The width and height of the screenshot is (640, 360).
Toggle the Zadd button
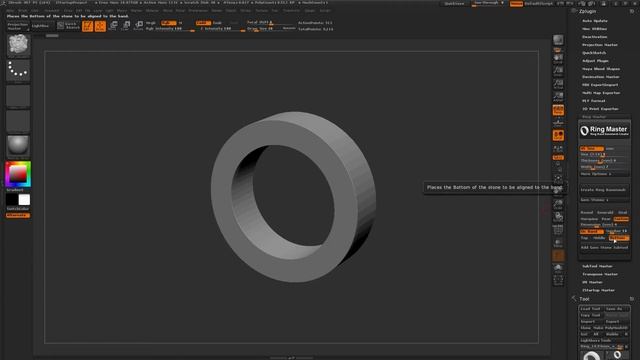203,23
